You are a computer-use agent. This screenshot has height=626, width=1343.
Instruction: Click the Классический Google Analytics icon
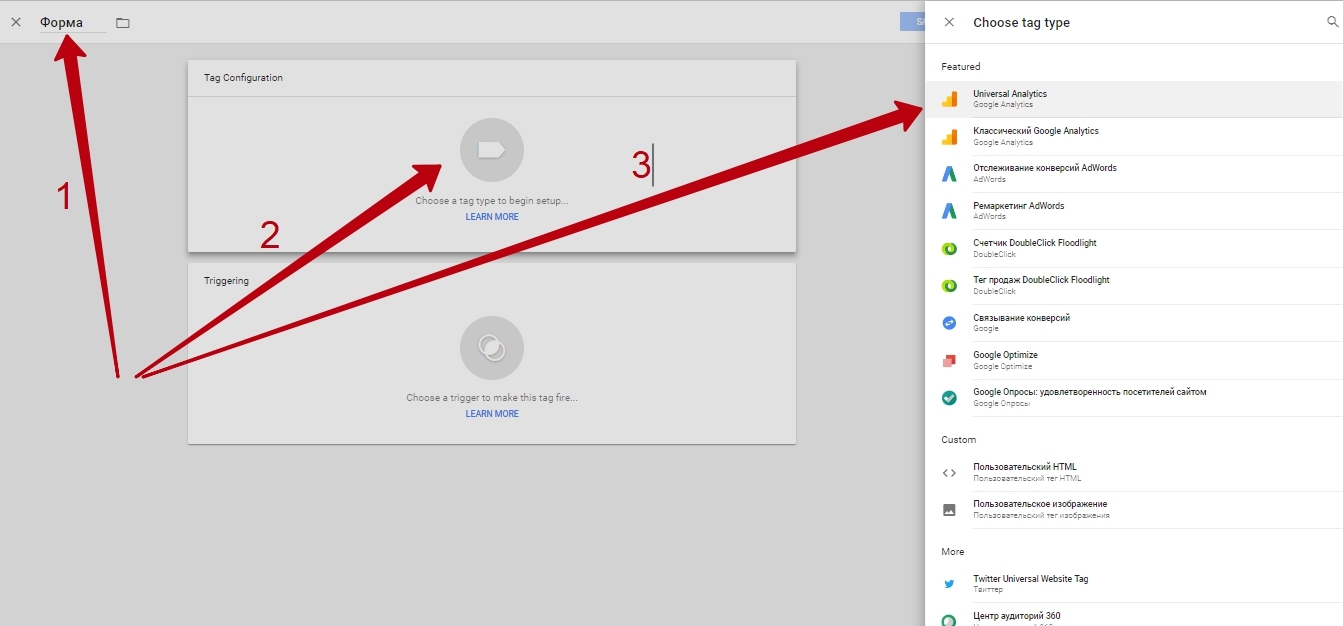(x=949, y=137)
